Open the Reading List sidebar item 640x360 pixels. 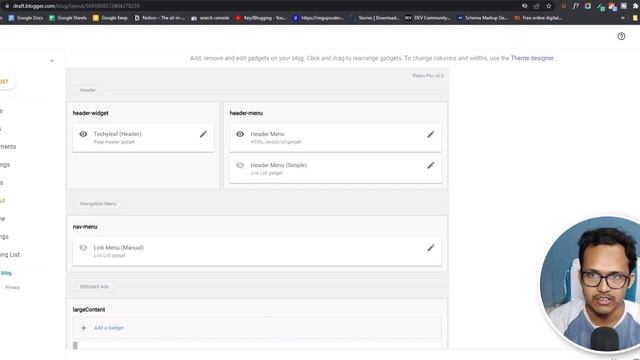[x=10, y=254]
